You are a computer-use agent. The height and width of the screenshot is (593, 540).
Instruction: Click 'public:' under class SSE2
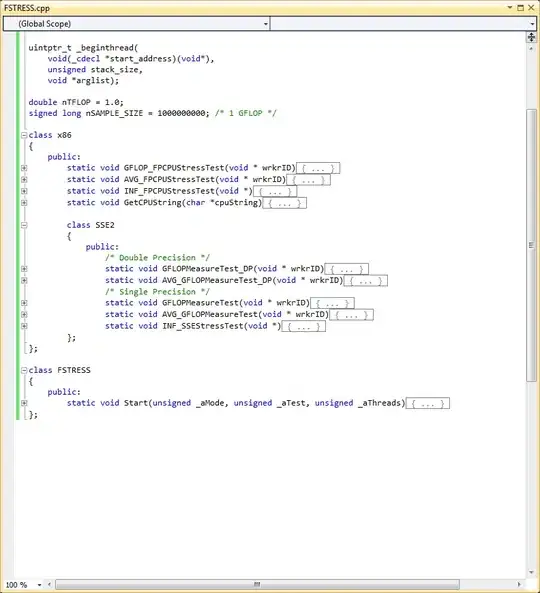pos(102,247)
